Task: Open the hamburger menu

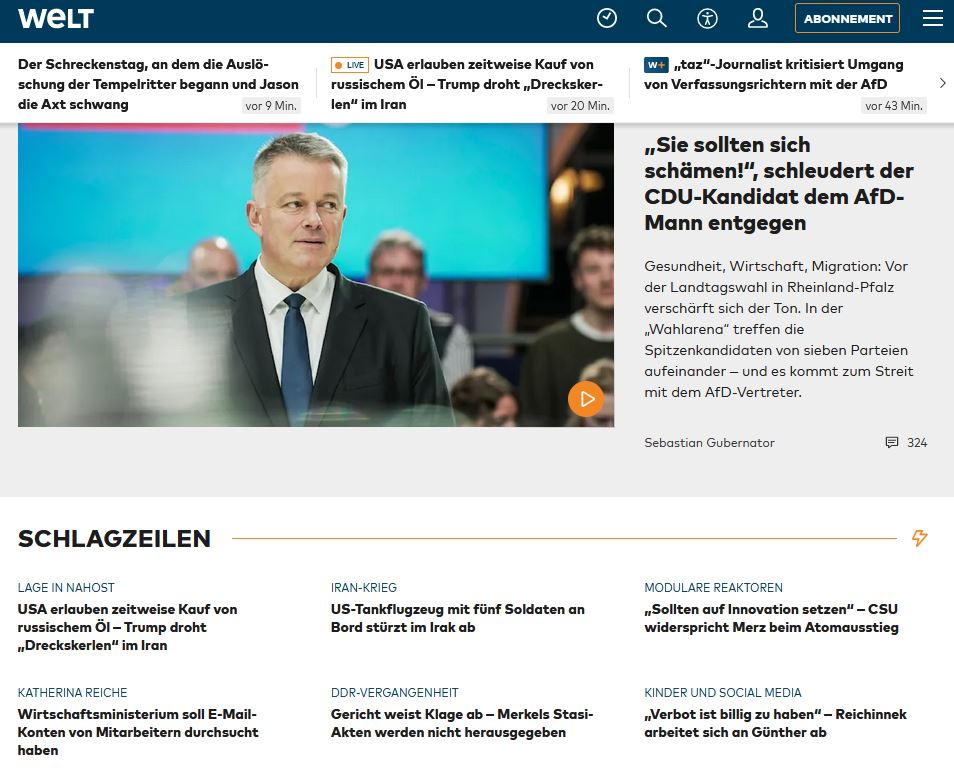Action: click(932, 18)
